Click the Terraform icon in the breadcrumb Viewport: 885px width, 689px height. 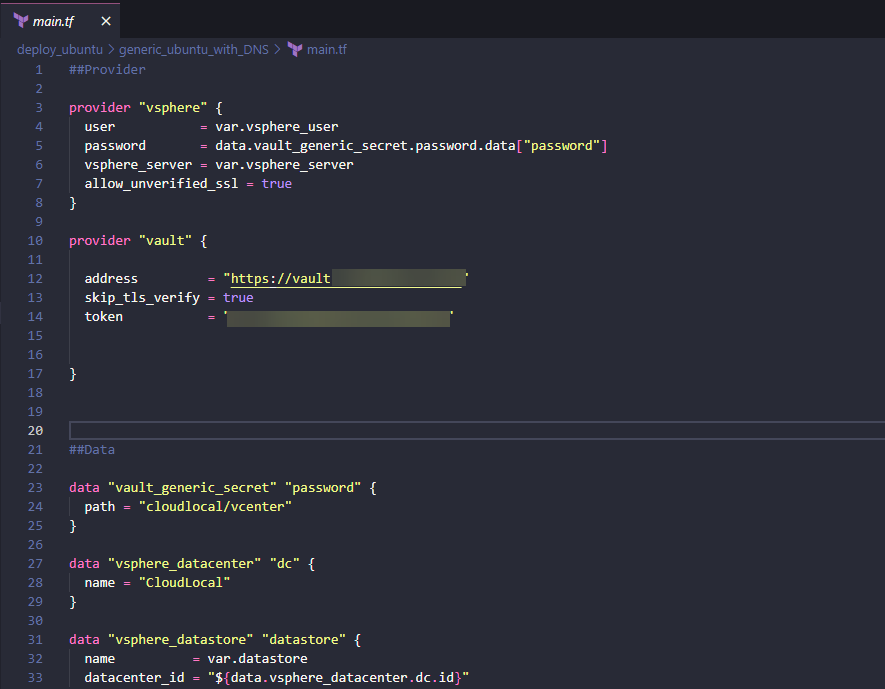coord(295,49)
